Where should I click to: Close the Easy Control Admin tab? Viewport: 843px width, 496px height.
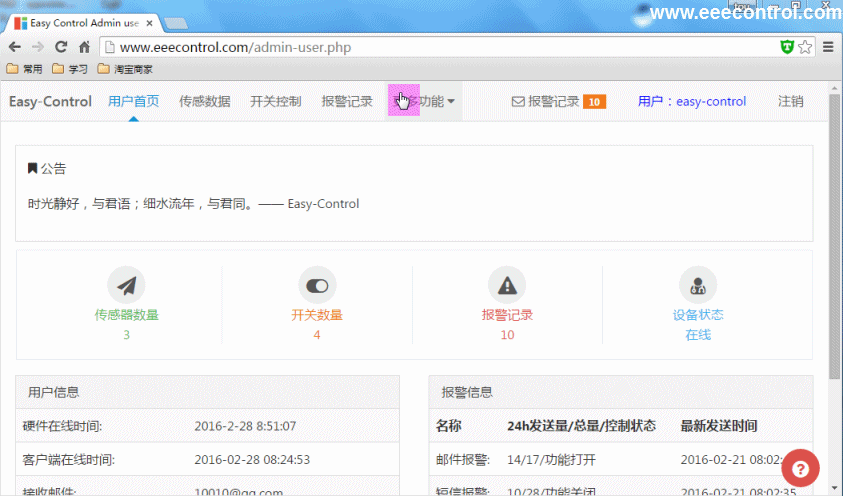click(149, 23)
